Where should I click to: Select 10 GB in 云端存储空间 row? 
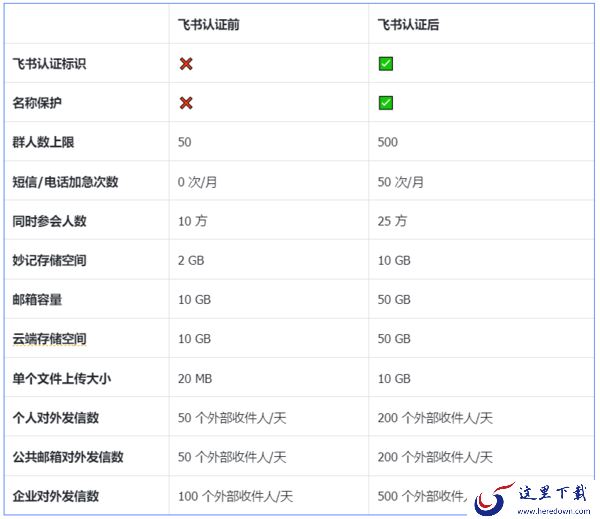coord(194,339)
